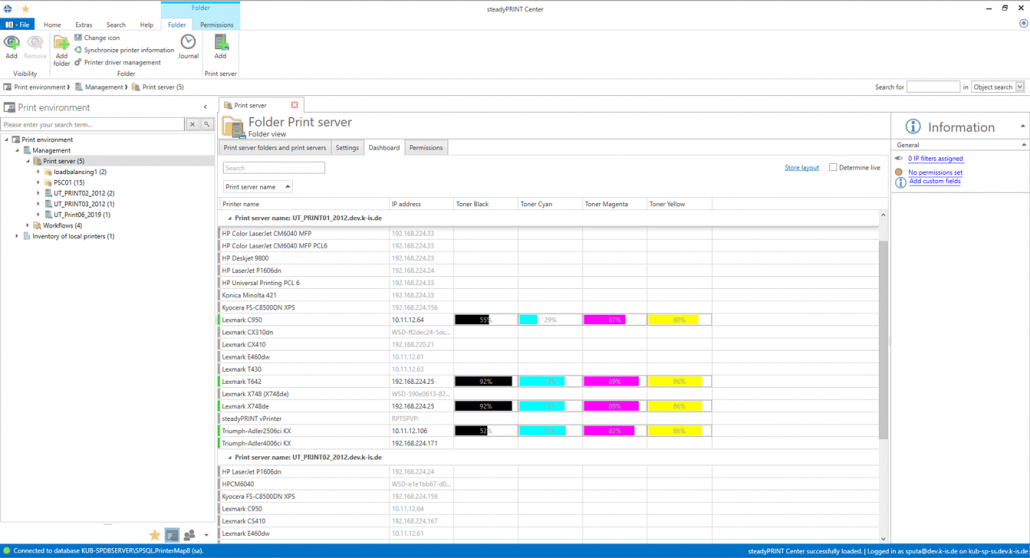Click the favorites star at panel bottom
Viewport: 1030px width, 558px height.
tap(154, 535)
